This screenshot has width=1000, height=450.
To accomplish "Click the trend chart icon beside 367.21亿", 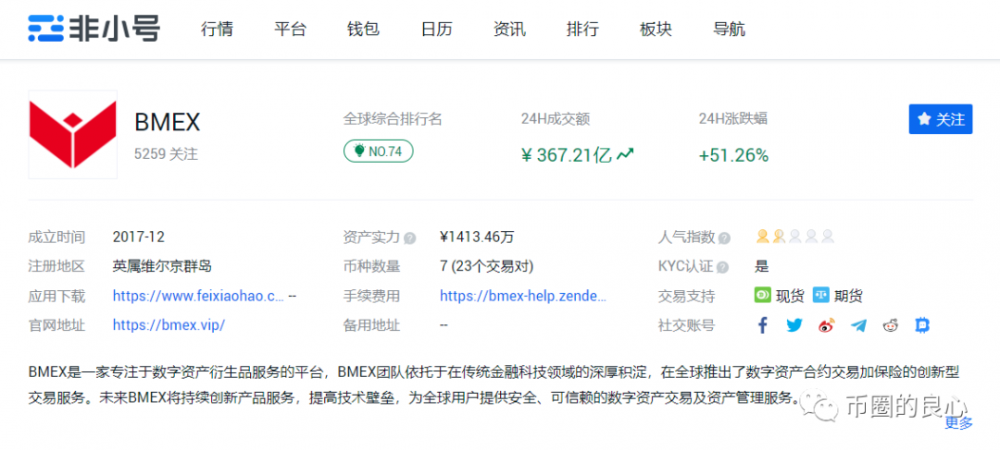I will (x=625, y=154).
